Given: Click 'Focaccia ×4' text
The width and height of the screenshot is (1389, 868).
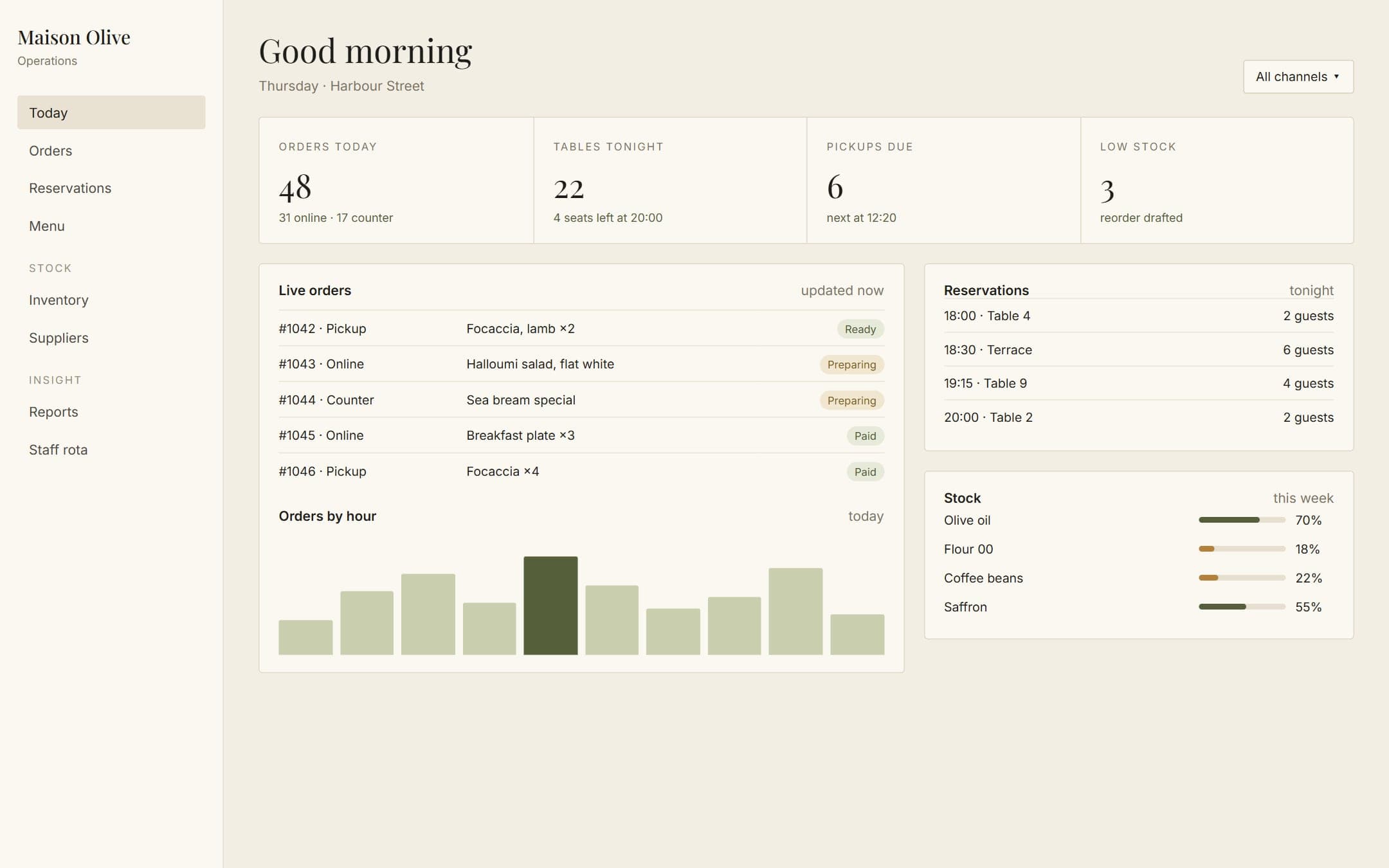Looking at the screenshot, I should pyautogui.click(x=502, y=471).
